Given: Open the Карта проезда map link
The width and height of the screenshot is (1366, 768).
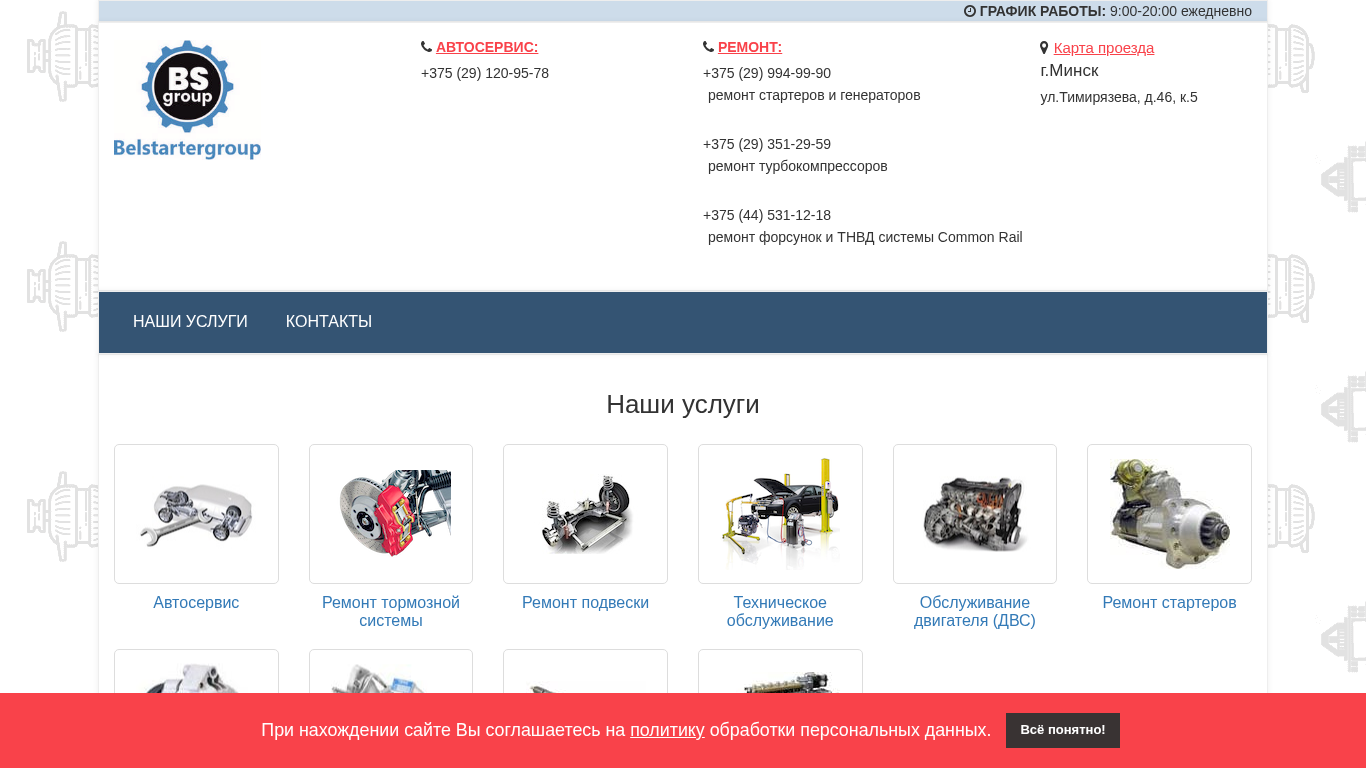Looking at the screenshot, I should pyautogui.click(x=1104, y=48).
